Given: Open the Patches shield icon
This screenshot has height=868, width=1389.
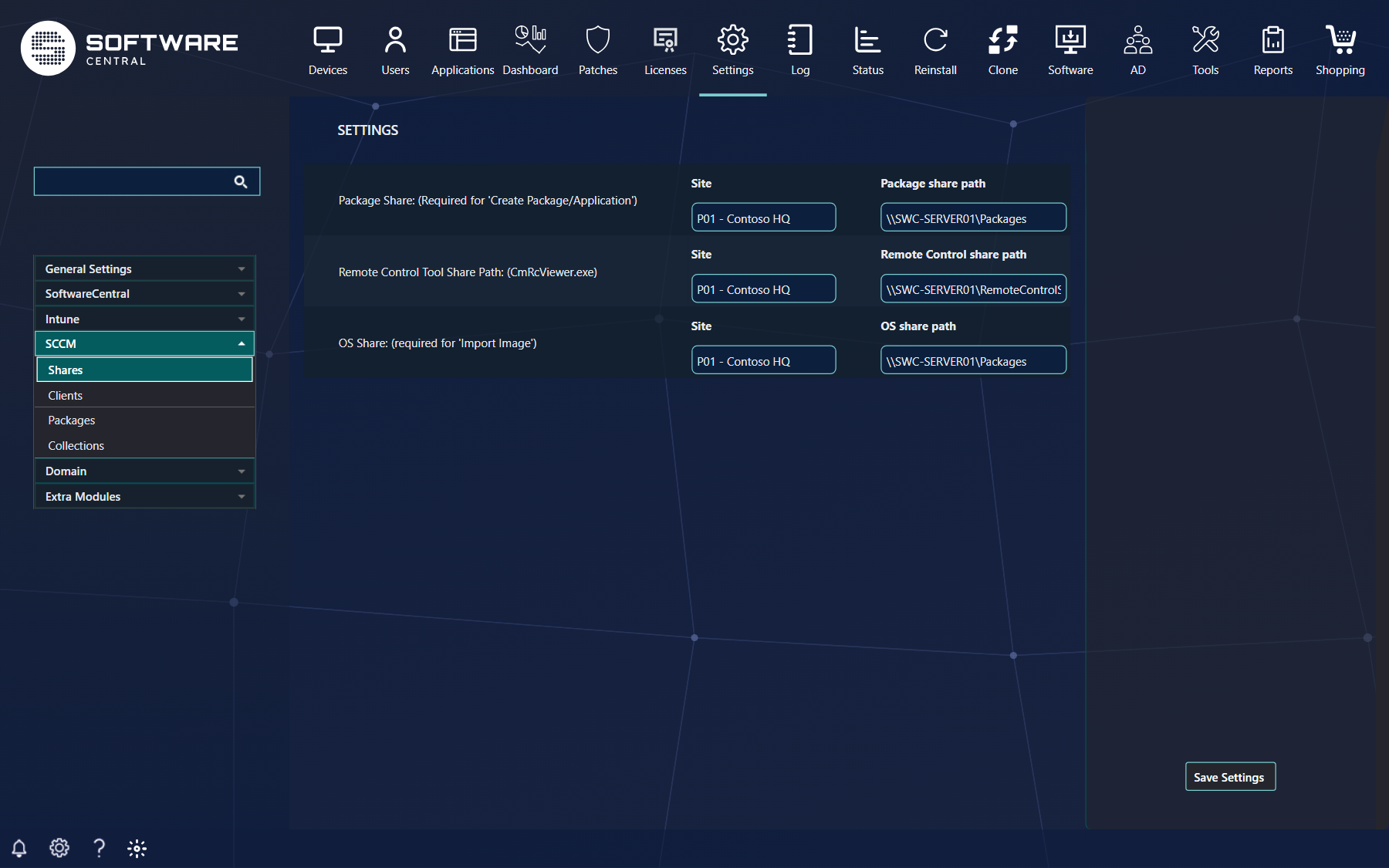Looking at the screenshot, I should (x=598, y=50).
